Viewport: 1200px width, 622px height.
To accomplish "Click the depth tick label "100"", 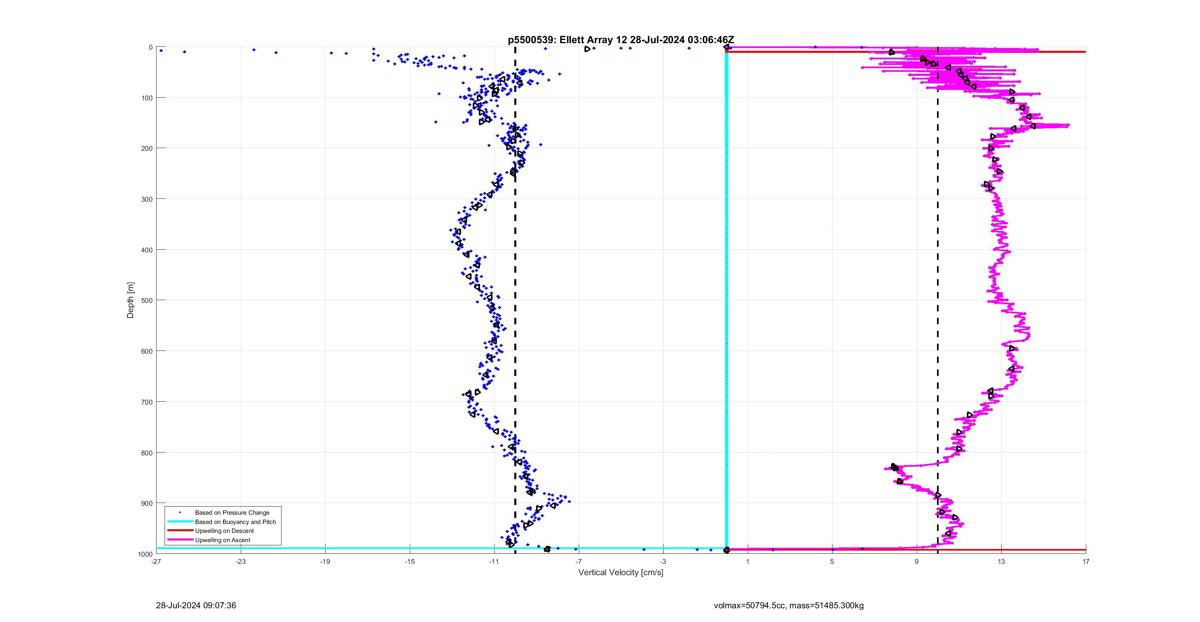I will tap(146, 98).
